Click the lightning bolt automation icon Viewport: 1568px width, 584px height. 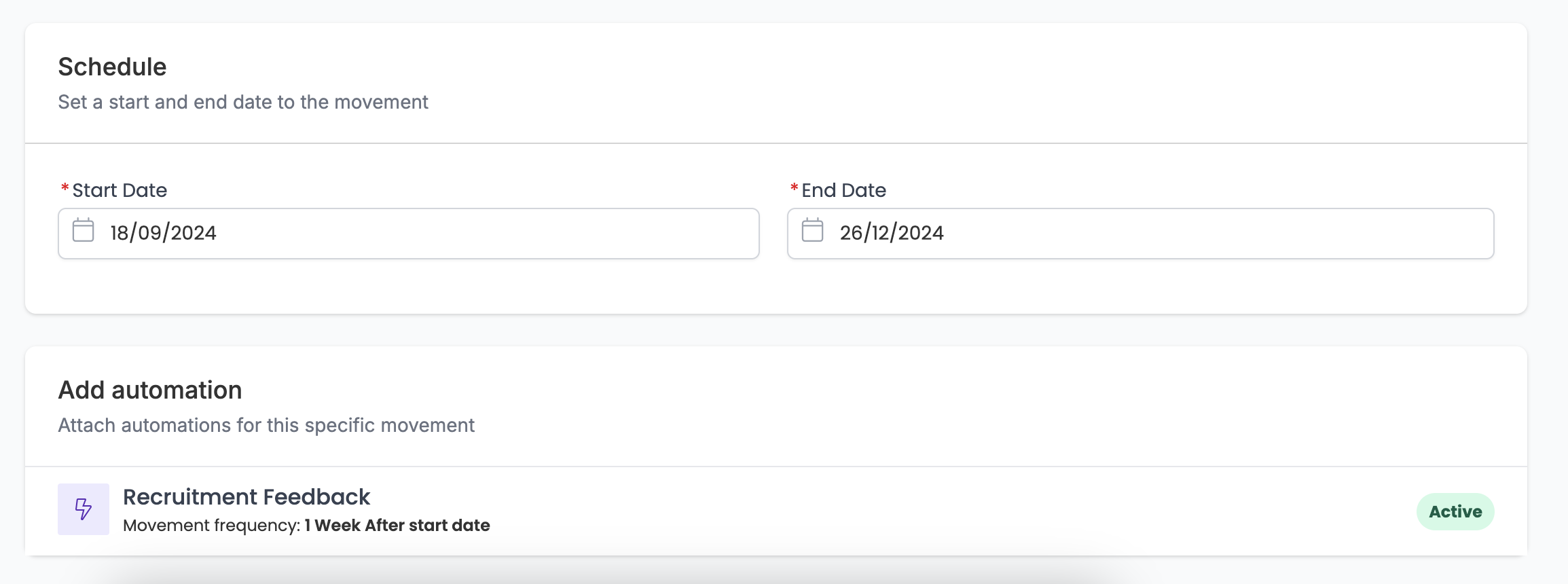coord(84,509)
